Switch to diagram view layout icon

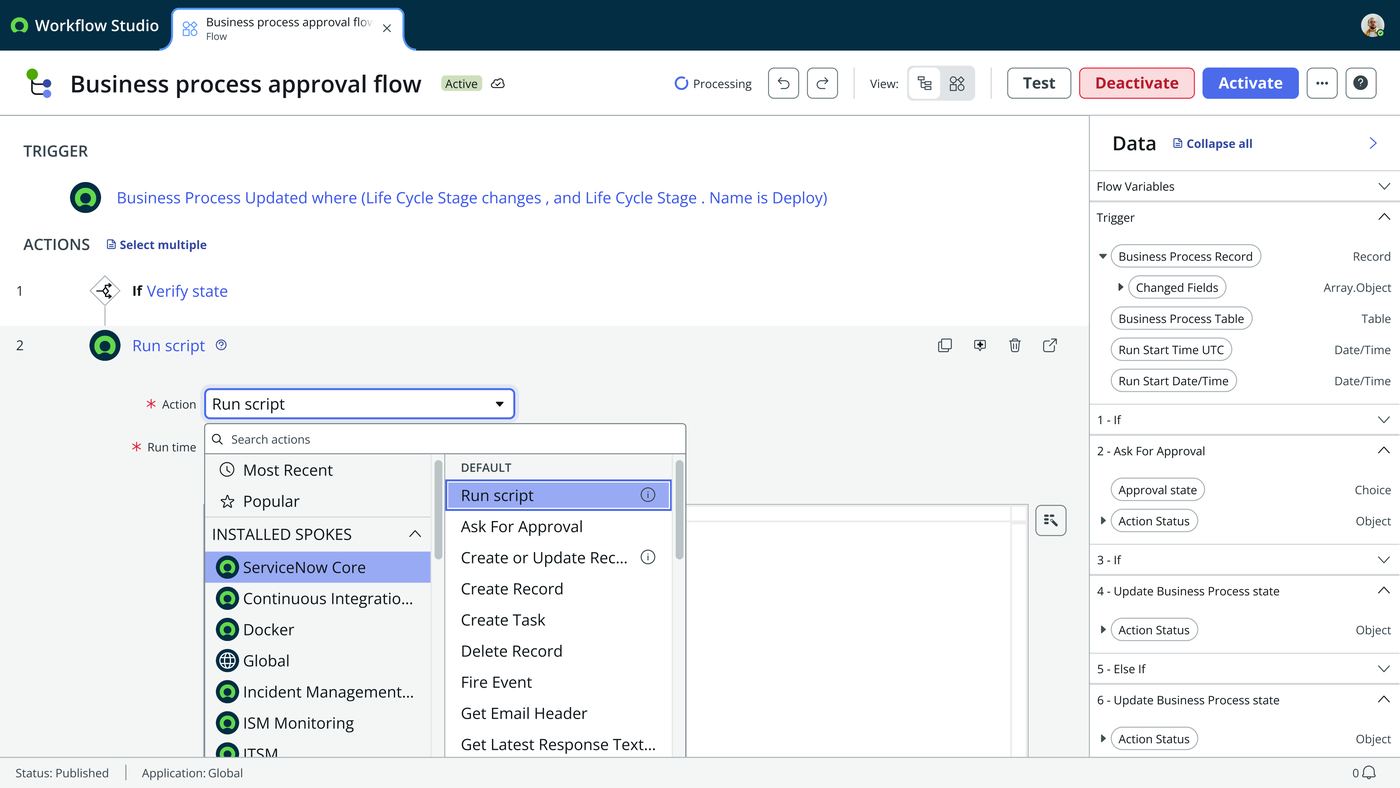pos(957,84)
